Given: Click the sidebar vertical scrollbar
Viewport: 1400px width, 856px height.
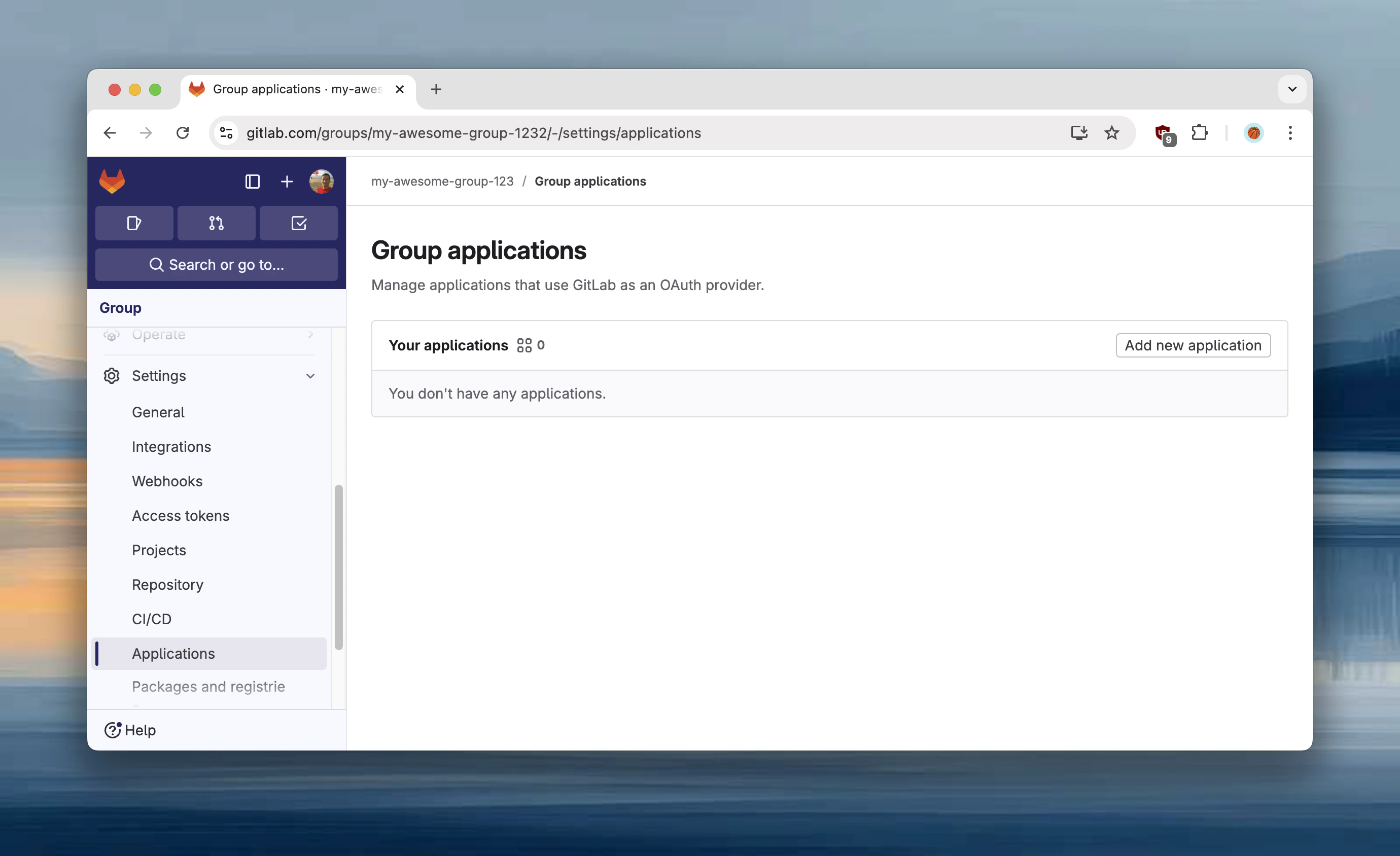Looking at the screenshot, I should (x=339, y=567).
